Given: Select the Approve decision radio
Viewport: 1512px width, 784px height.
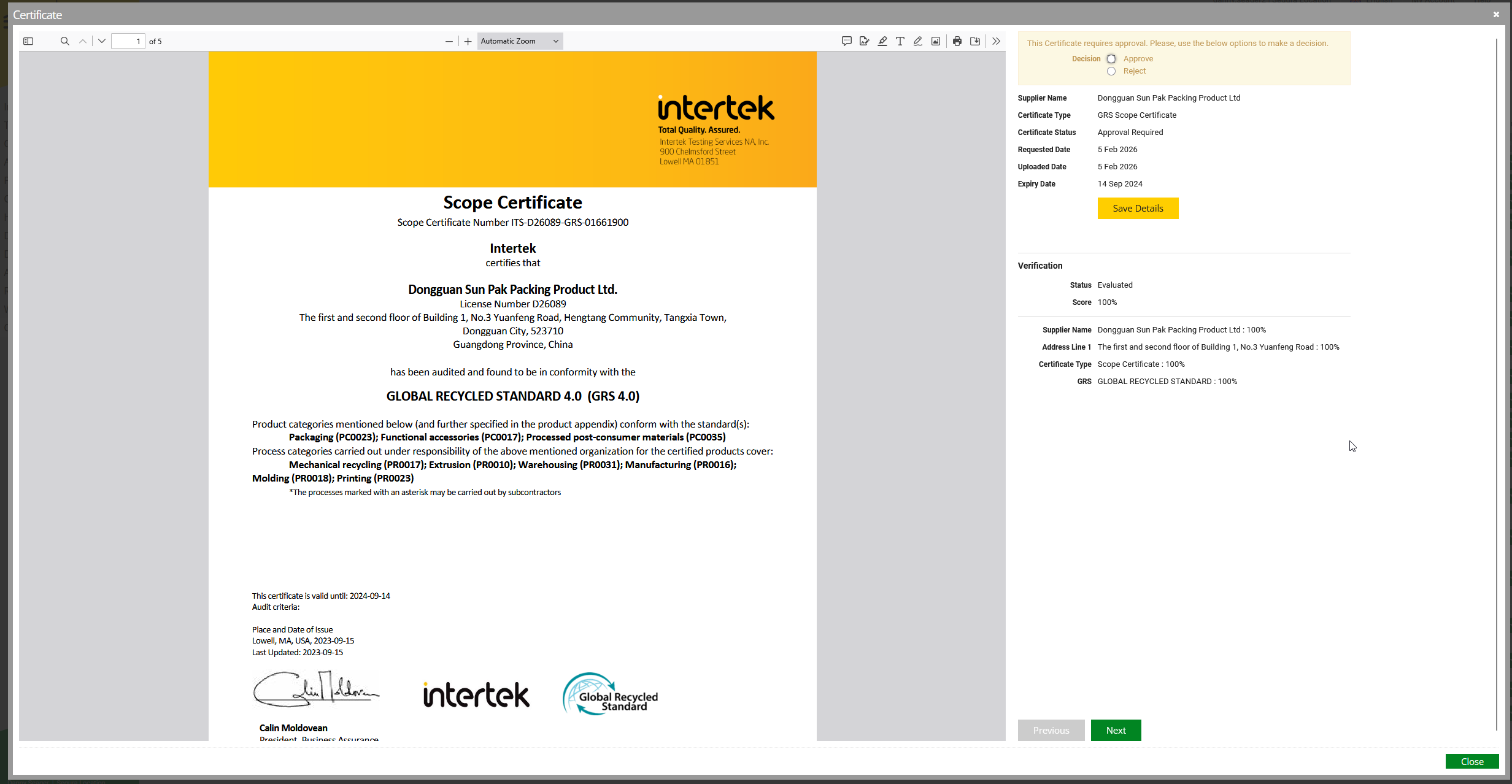Looking at the screenshot, I should [x=1111, y=59].
